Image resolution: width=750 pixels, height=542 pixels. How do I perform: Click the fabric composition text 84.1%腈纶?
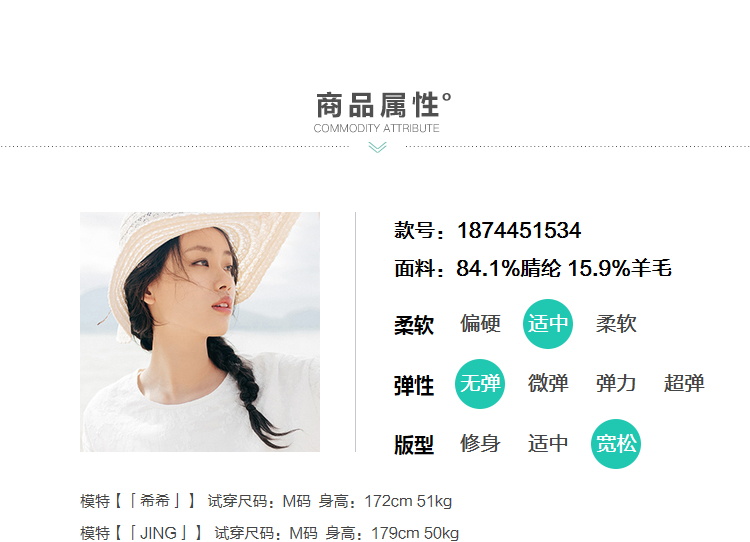pyautogui.click(x=509, y=268)
